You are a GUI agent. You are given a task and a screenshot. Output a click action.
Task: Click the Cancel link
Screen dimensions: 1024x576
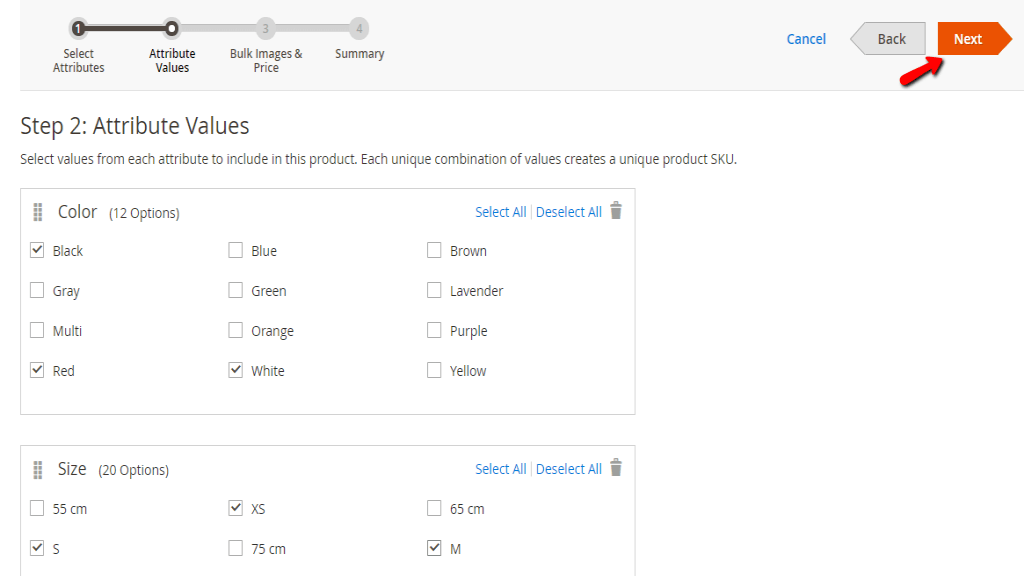[x=806, y=38]
